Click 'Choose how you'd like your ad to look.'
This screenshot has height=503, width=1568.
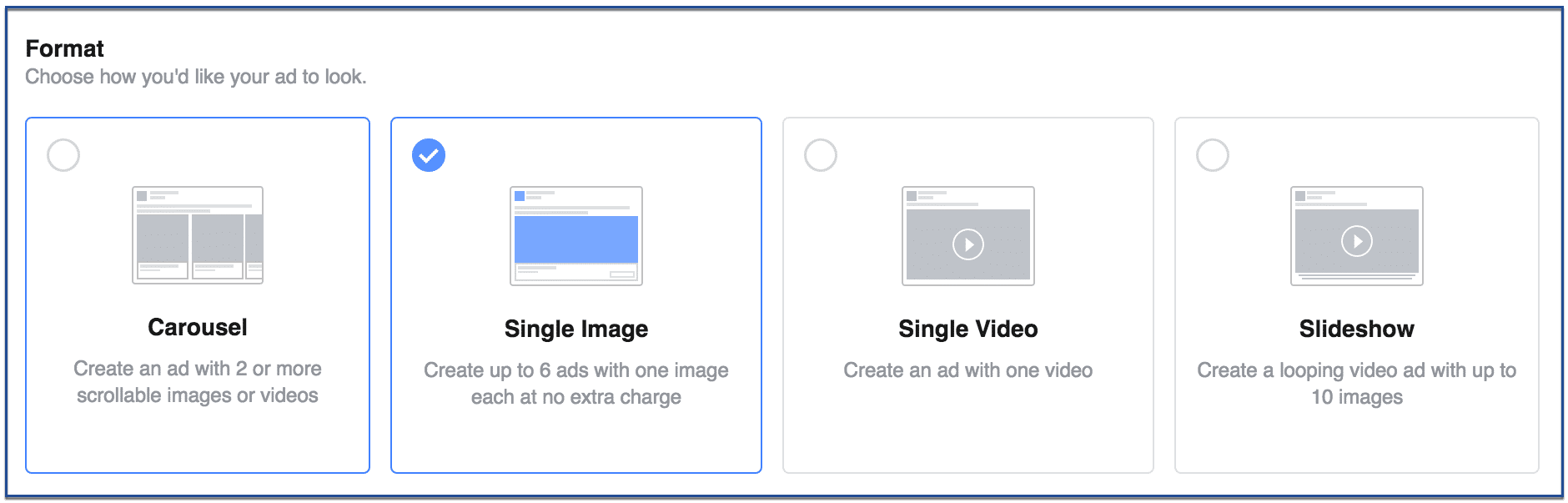click(196, 77)
